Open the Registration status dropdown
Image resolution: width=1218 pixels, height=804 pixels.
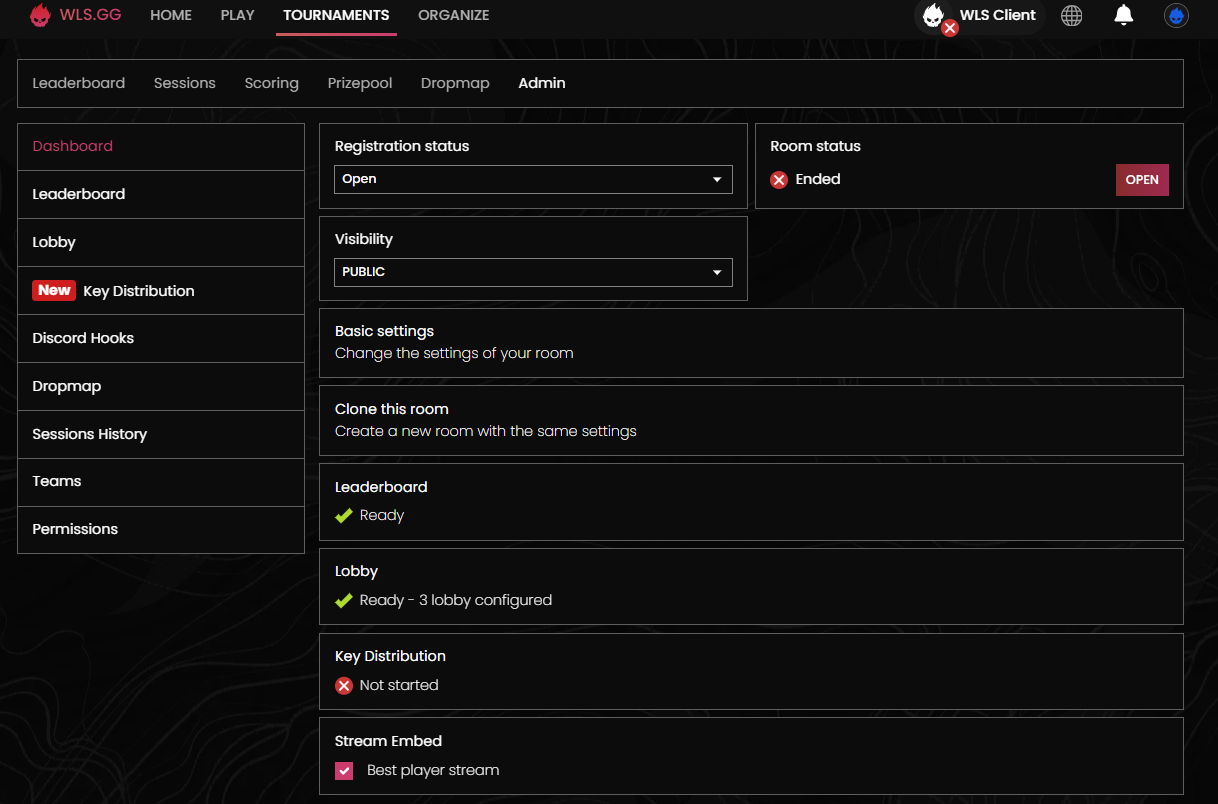tap(533, 179)
